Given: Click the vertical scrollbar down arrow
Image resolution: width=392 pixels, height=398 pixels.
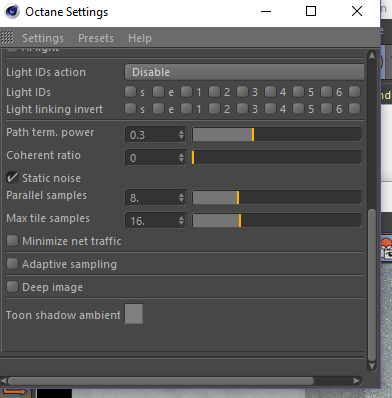Looking at the screenshot, I should [372, 366].
